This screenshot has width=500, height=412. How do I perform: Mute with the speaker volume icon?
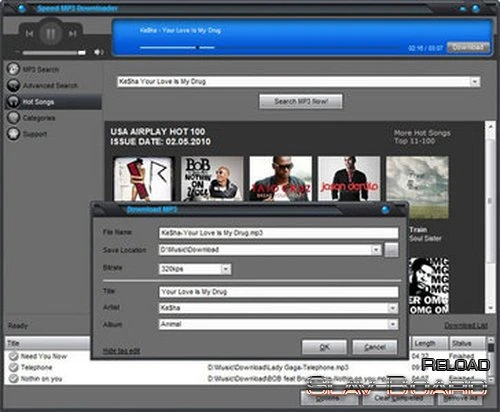point(98,52)
